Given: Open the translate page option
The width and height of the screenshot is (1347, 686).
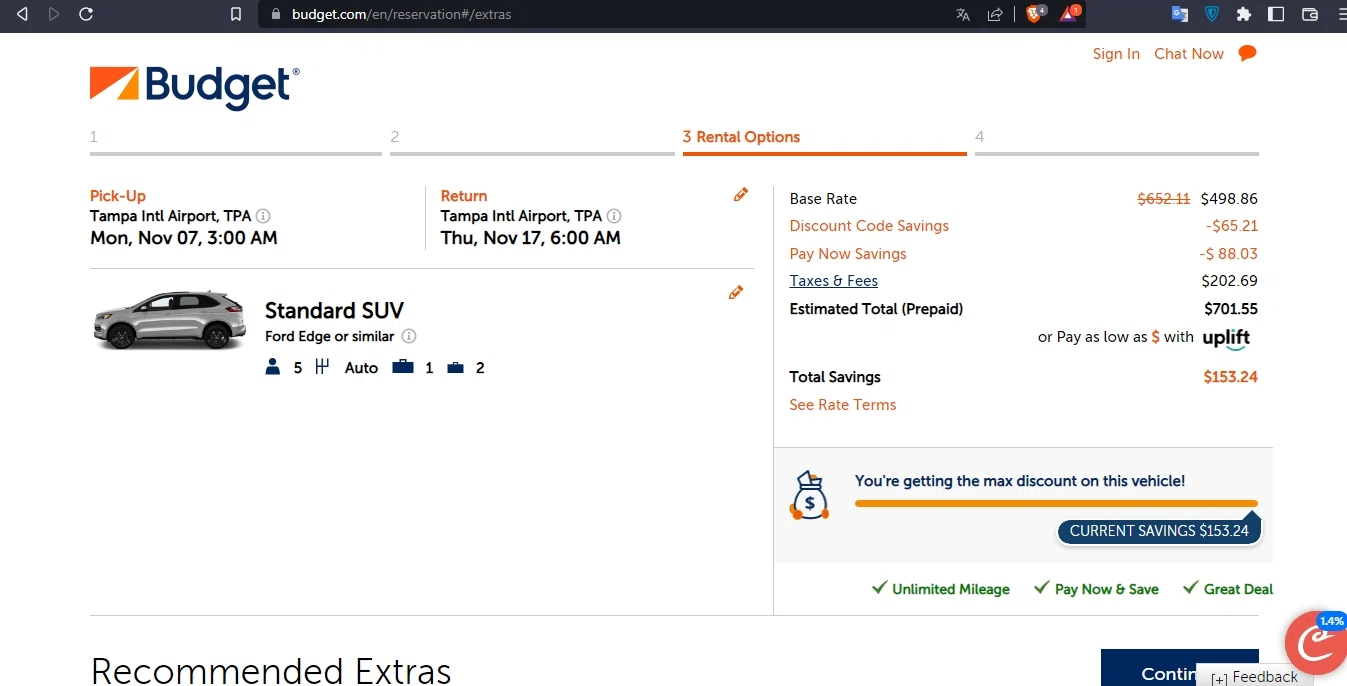Looking at the screenshot, I should tap(963, 14).
